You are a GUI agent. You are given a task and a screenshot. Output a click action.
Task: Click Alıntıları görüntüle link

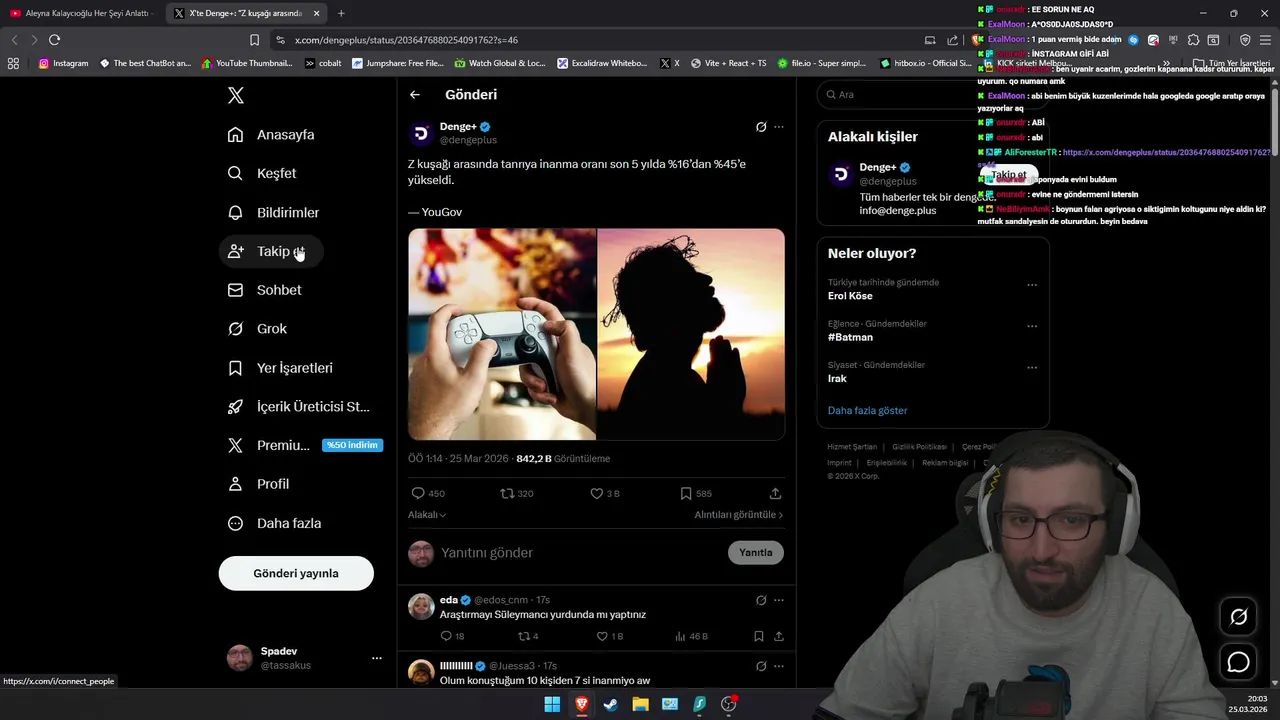pyautogui.click(x=739, y=515)
